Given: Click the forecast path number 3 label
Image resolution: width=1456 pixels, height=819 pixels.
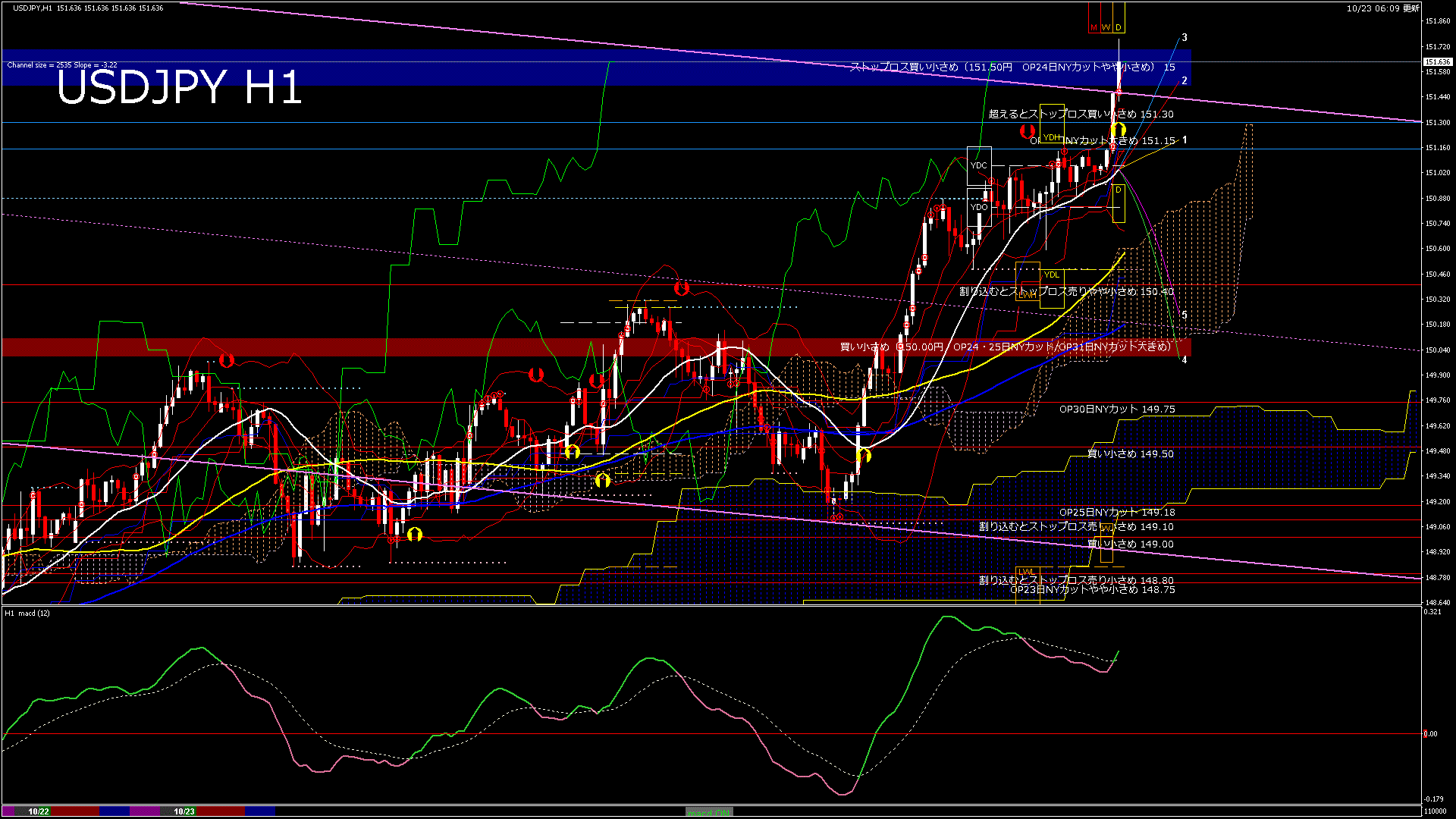Looking at the screenshot, I should click(x=1185, y=37).
